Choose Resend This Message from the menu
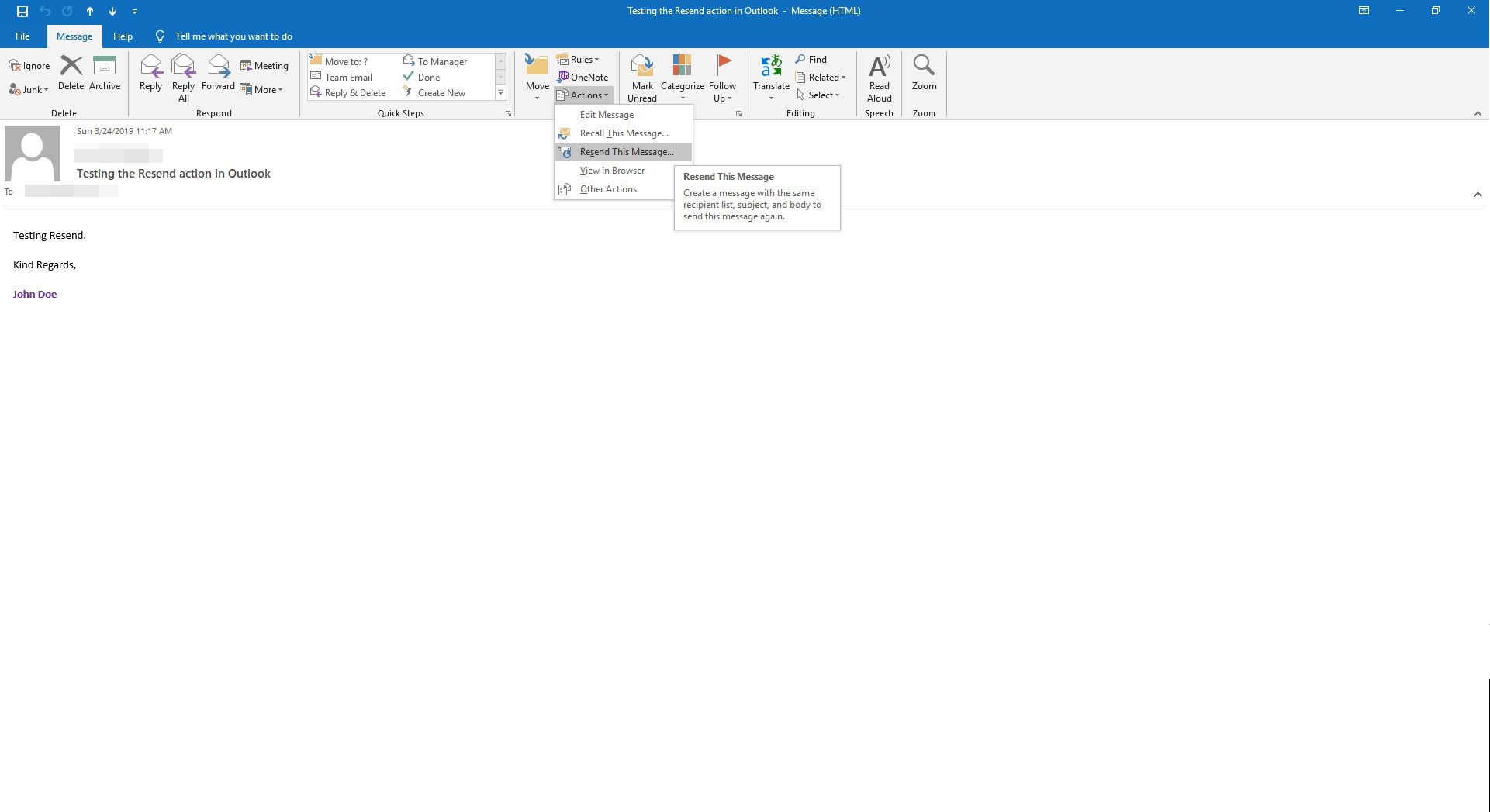 [624, 152]
